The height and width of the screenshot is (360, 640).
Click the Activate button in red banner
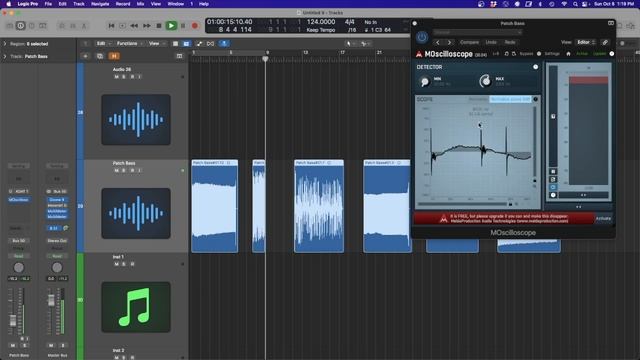[x=603, y=219]
